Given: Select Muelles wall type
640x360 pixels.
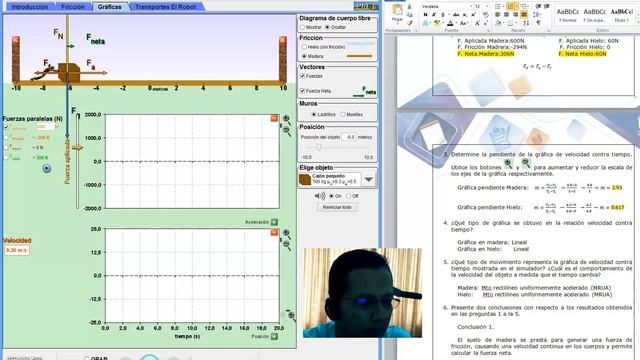Looking at the screenshot, I should (x=343, y=115).
